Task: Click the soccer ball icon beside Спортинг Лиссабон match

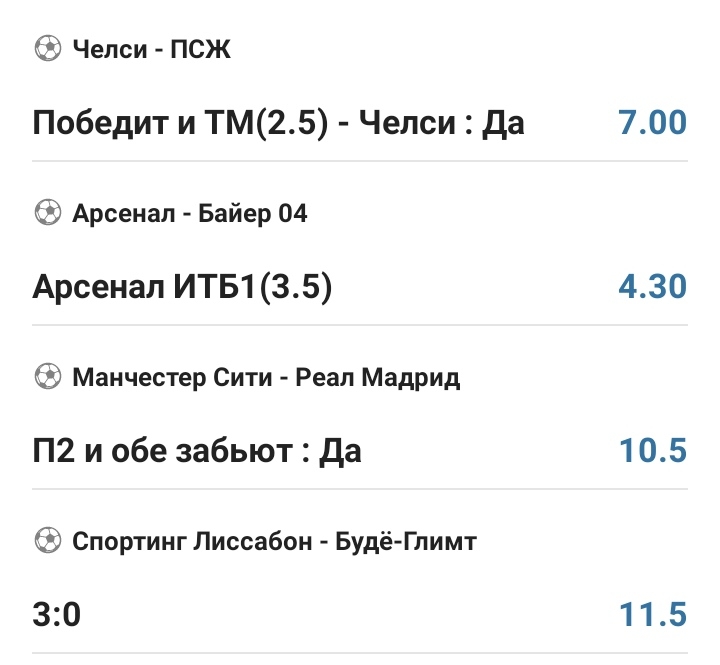Action: click(47, 541)
